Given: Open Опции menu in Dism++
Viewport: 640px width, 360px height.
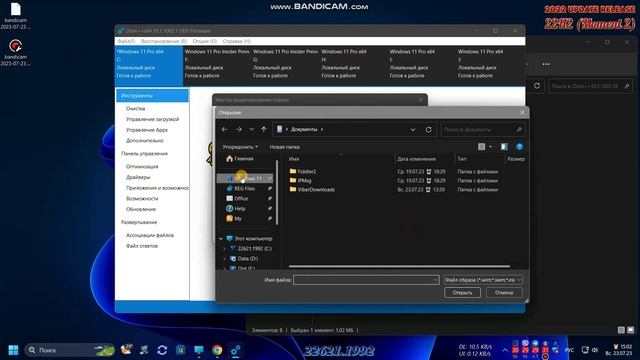Looking at the screenshot, I should [x=204, y=41].
